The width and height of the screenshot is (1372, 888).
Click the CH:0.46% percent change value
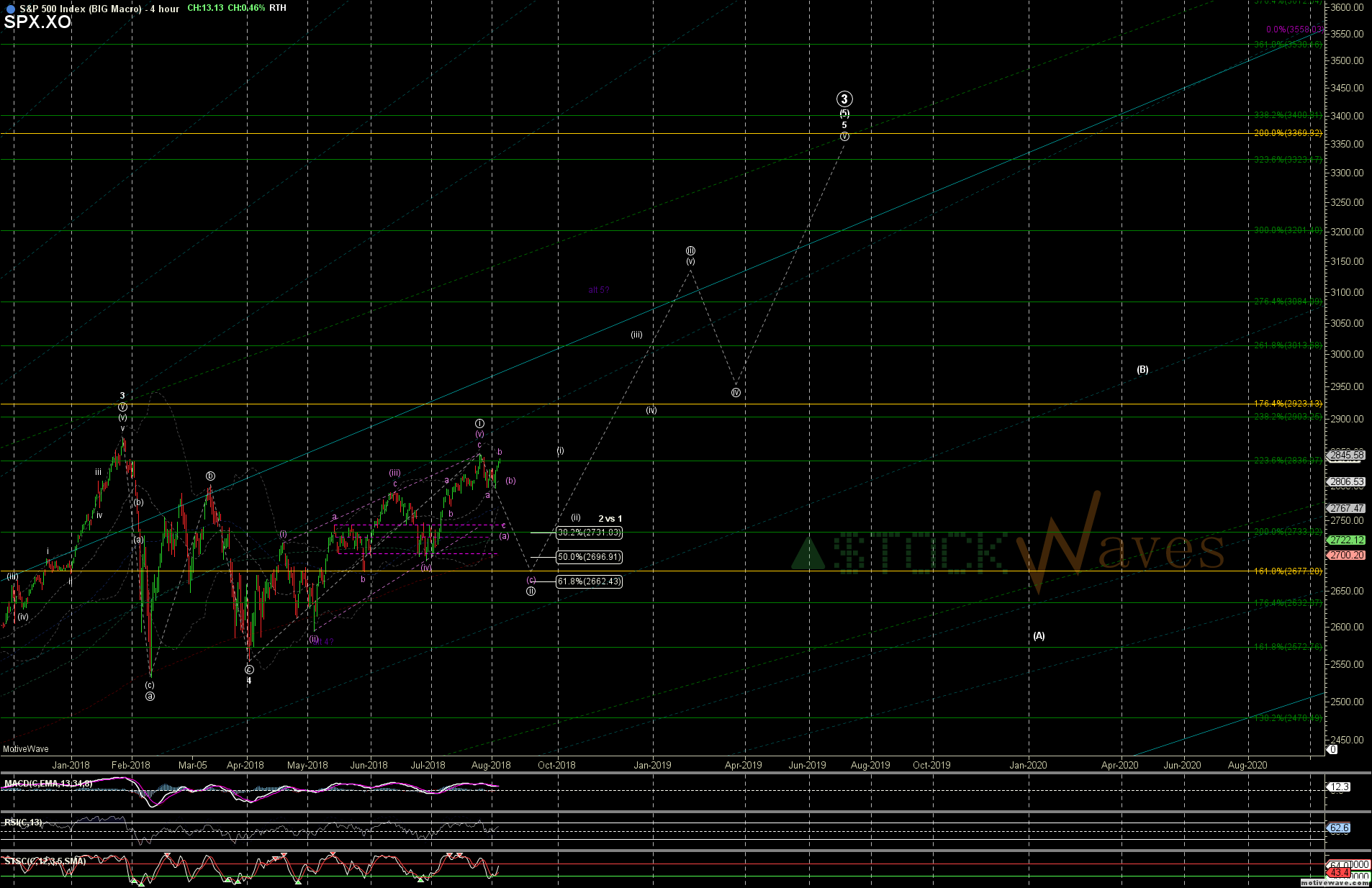[x=246, y=8]
